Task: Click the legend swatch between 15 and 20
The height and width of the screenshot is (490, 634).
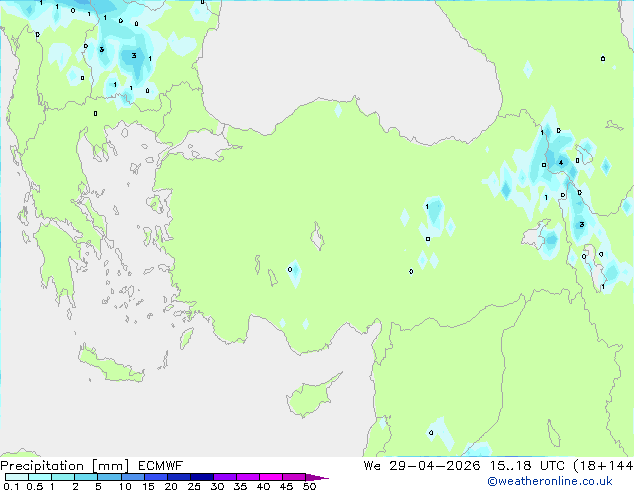Action: 156,477
